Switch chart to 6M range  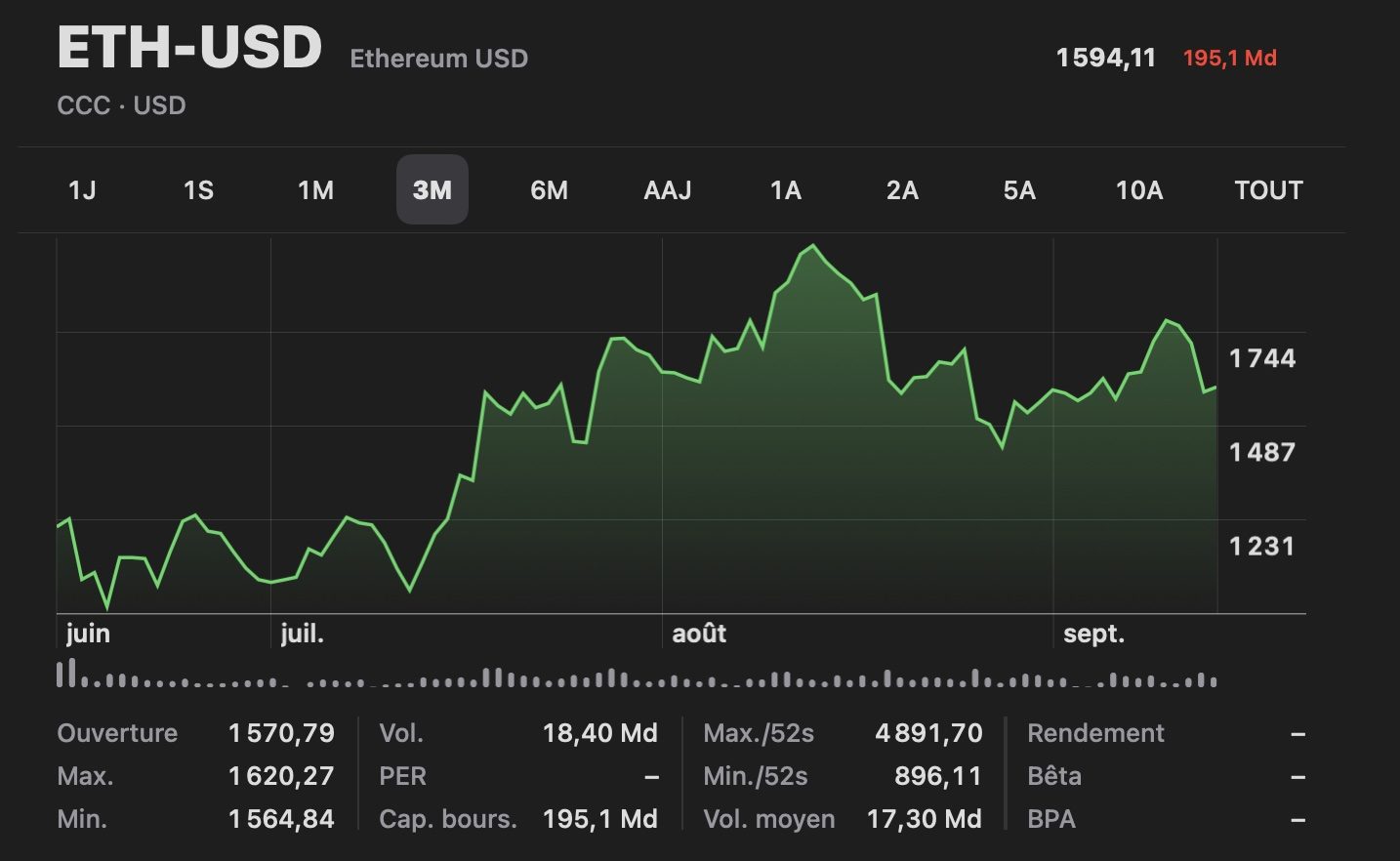point(549,190)
